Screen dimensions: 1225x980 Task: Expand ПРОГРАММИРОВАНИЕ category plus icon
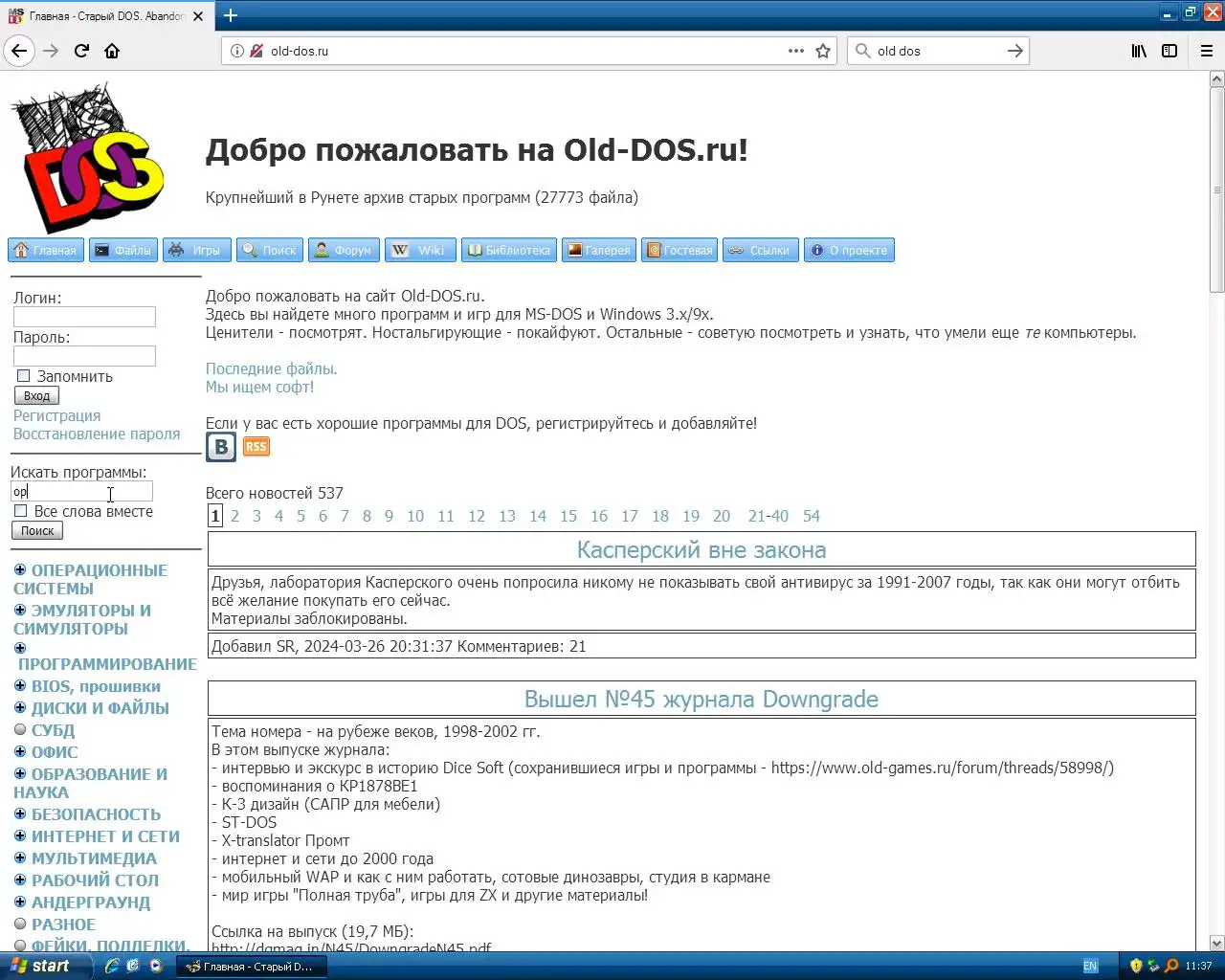tap(20, 648)
